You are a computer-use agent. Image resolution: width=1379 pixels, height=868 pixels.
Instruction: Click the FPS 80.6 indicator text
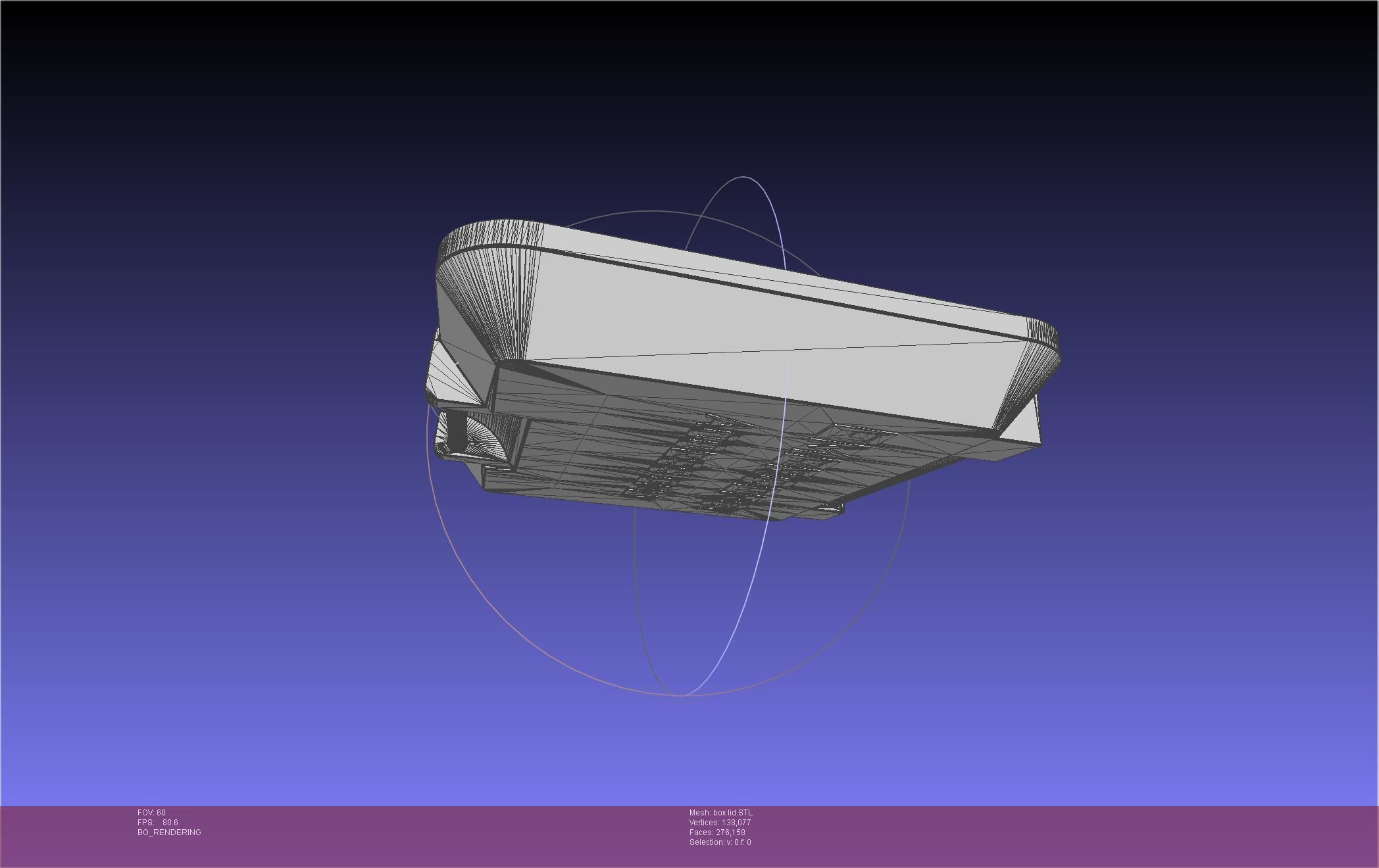(x=158, y=823)
